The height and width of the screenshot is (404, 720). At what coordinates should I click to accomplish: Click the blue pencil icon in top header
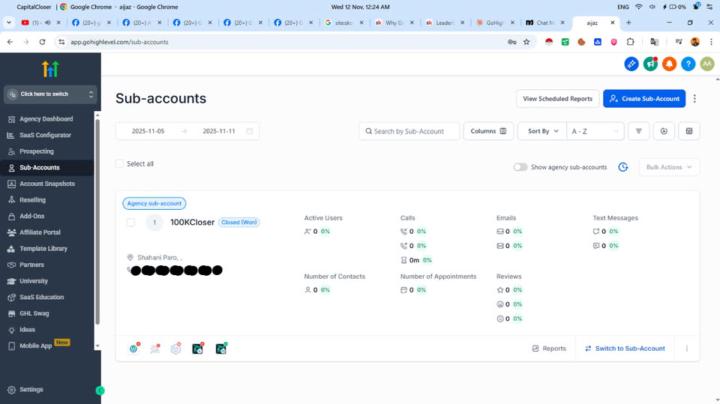(631, 64)
